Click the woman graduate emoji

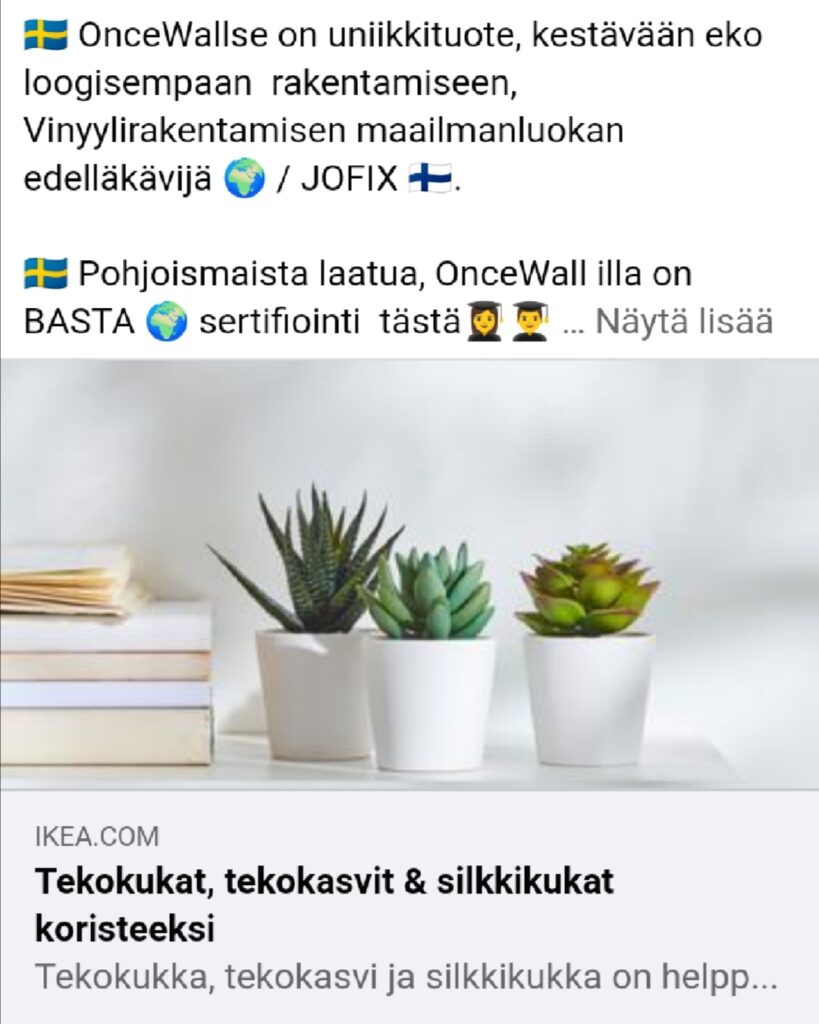point(484,321)
